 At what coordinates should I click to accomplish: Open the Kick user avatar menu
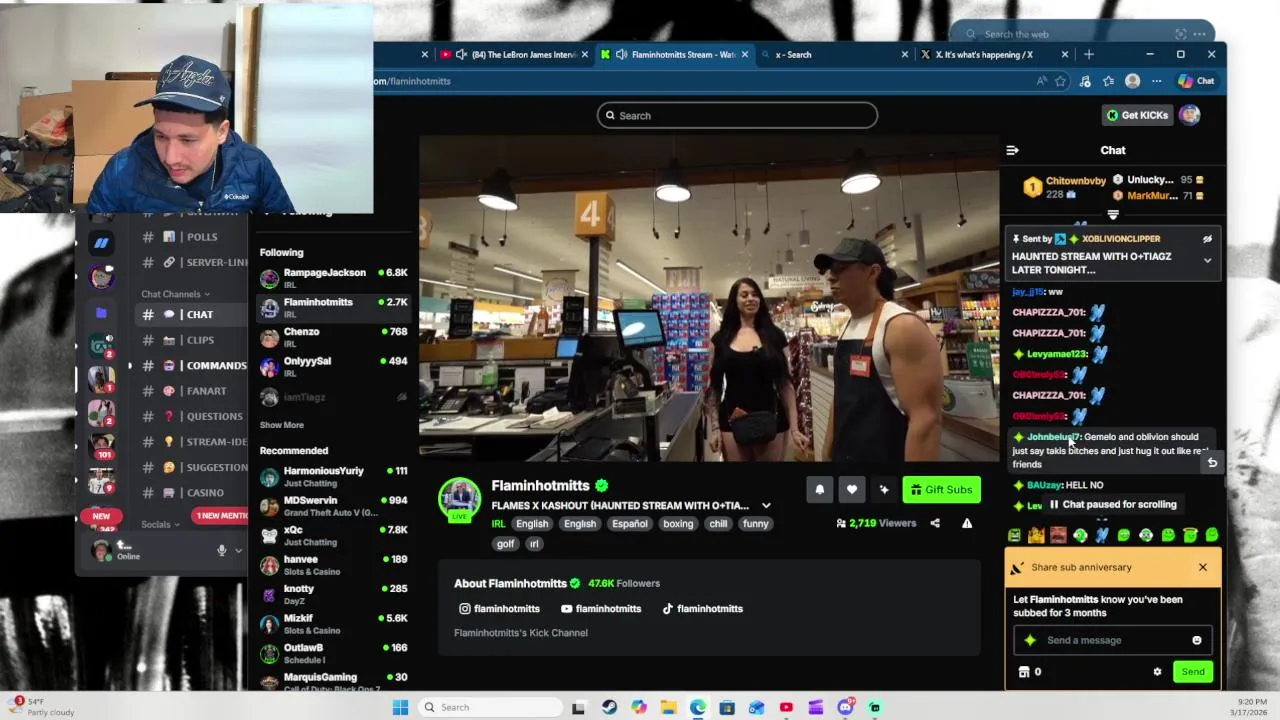[1190, 115]
